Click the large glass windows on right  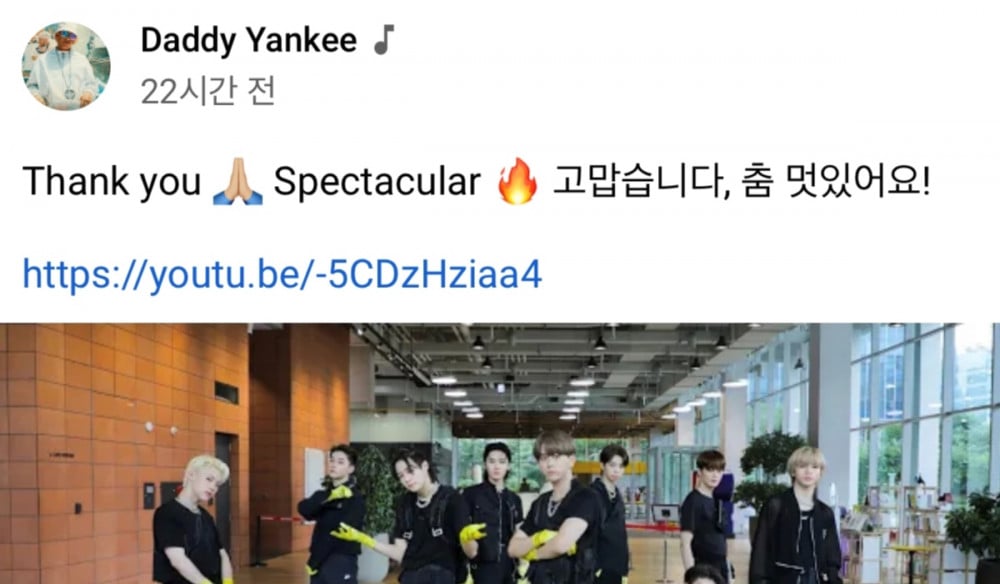point(924,415)
